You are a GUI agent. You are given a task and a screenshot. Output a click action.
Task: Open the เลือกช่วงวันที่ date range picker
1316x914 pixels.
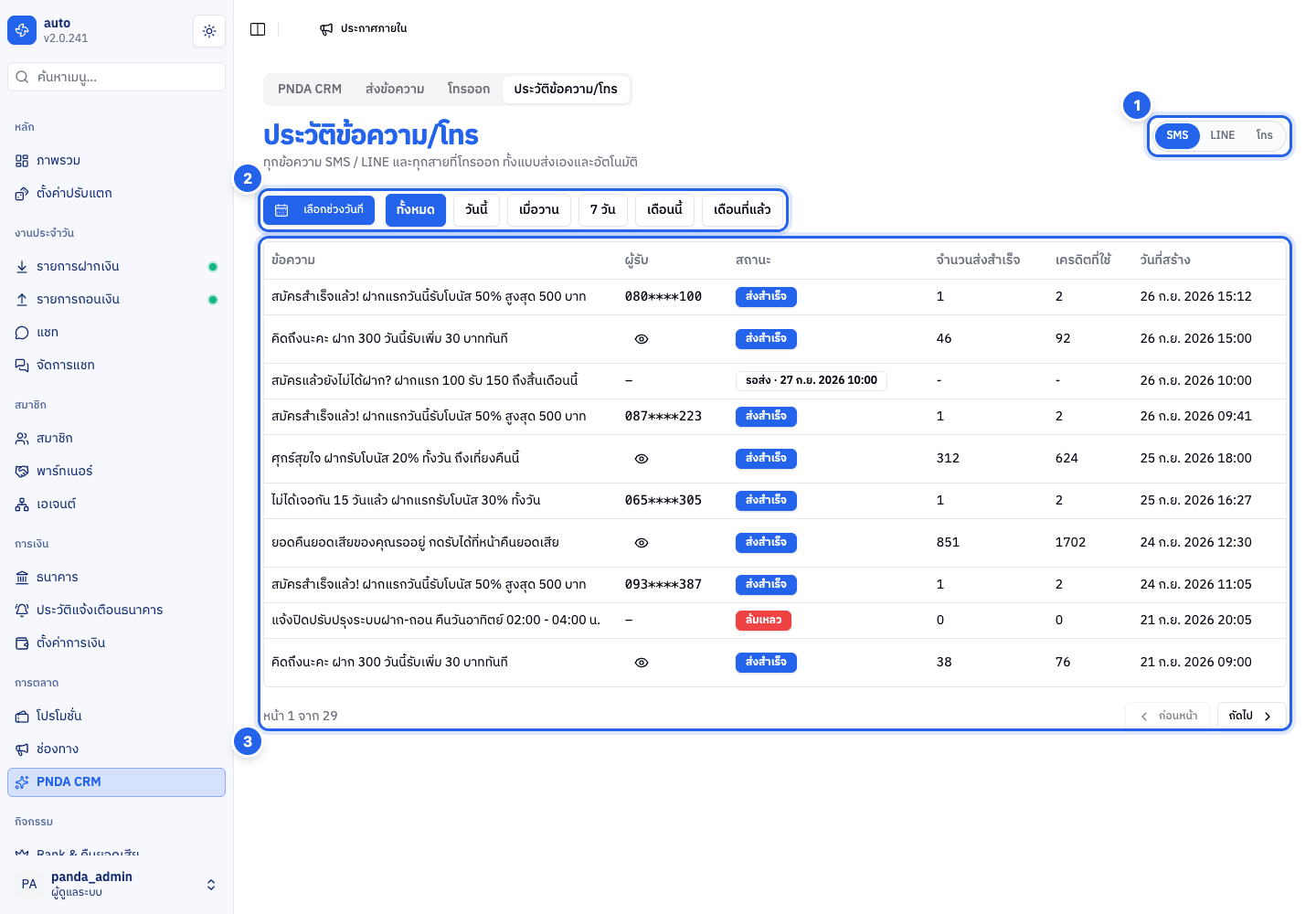[x=319, y=210]
